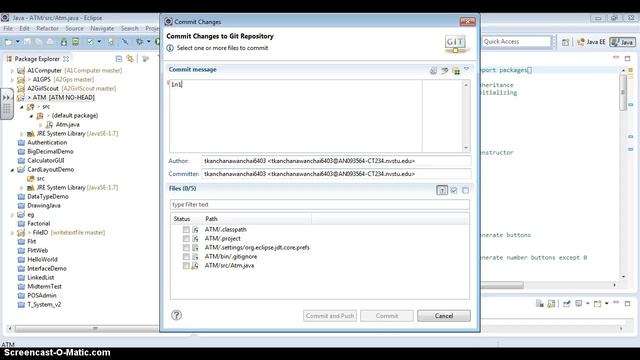This screenshot has height=360, width=640.
Task: Check the ATM/bin/.gitignore file checkbox
Action: coord(186,257)
